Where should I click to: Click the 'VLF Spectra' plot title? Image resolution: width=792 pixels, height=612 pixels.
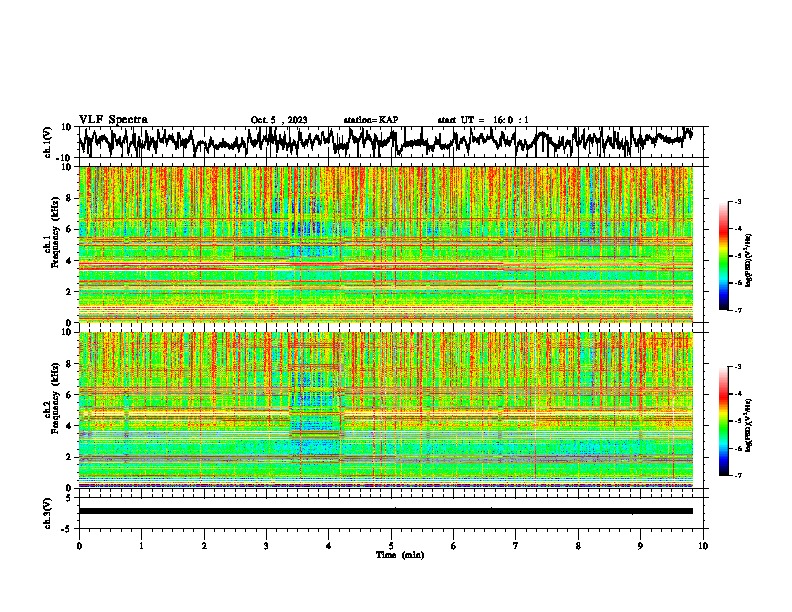click(x=113, y=120)
